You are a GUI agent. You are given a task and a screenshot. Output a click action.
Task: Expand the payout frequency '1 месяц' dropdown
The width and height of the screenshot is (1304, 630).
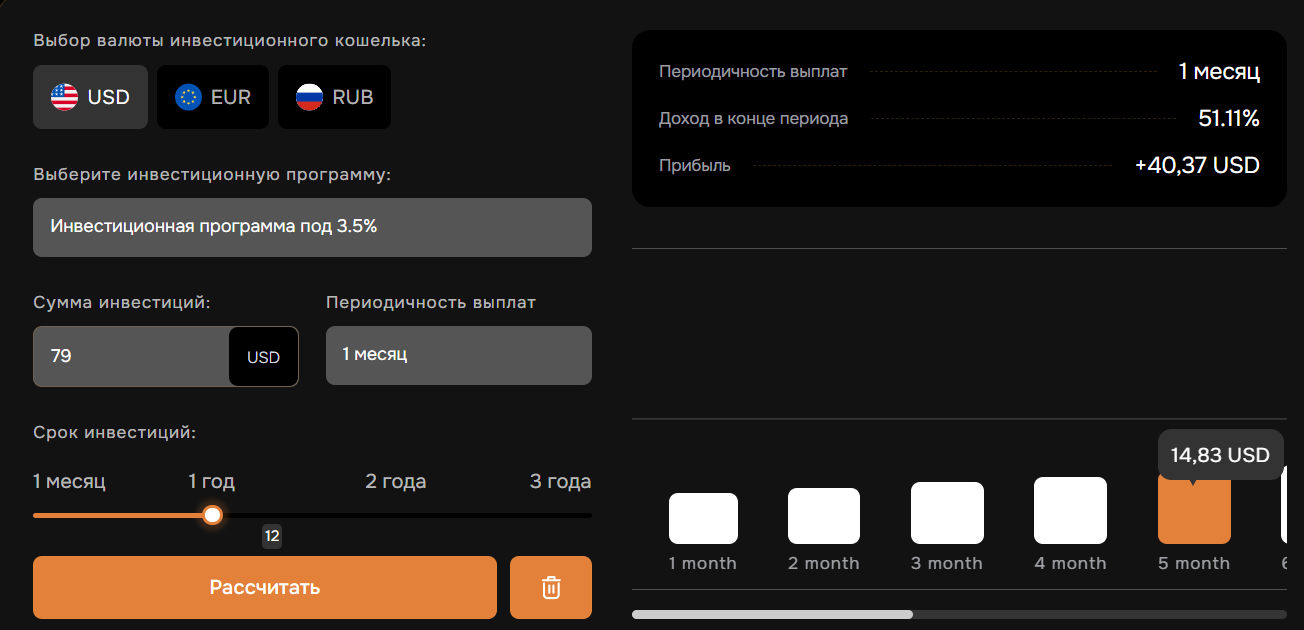click(x=458, y=355)
